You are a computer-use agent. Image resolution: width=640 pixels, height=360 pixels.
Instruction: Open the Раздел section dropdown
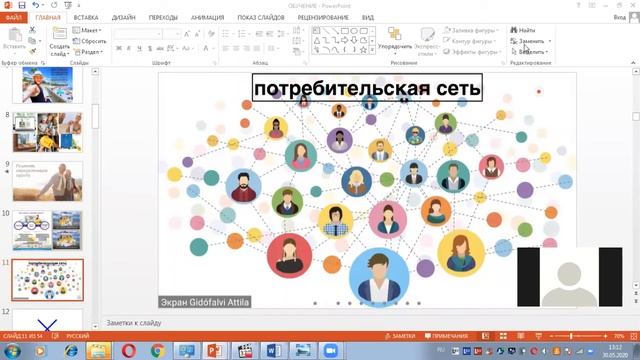coord(88,52)
